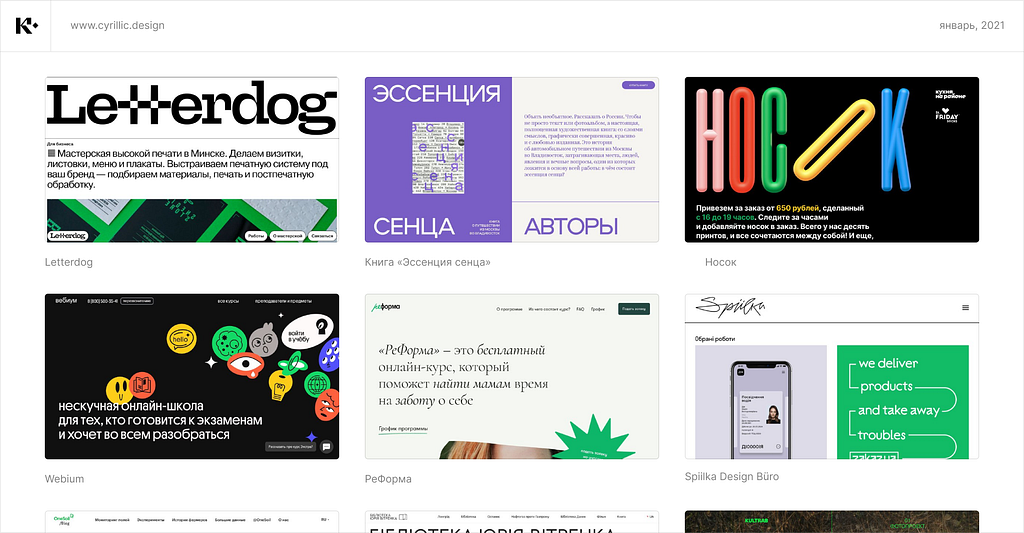Click the chat bubble icon in Webium preview
The width and height of the screenshot is (1024, 533).
327,447
